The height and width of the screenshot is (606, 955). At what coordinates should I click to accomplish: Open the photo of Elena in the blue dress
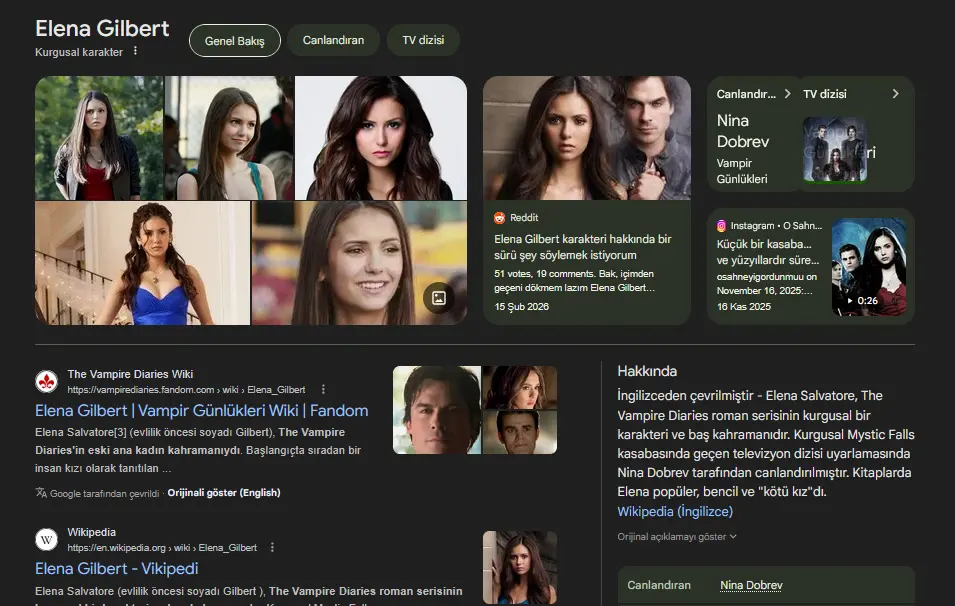click(x=143, y=263)
